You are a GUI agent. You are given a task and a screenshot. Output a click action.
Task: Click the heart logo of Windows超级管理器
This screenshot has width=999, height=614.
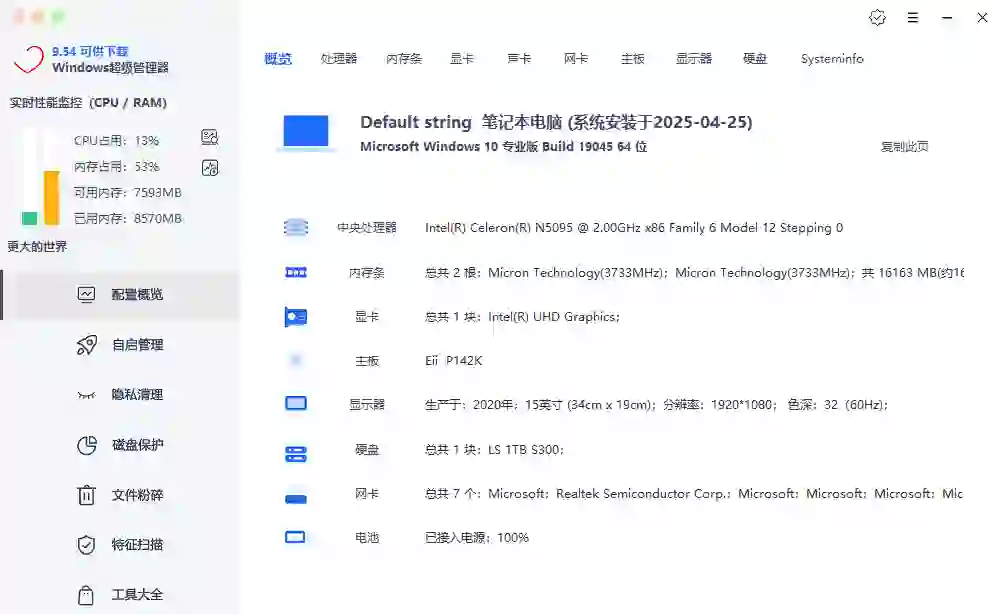pos(29,59)
